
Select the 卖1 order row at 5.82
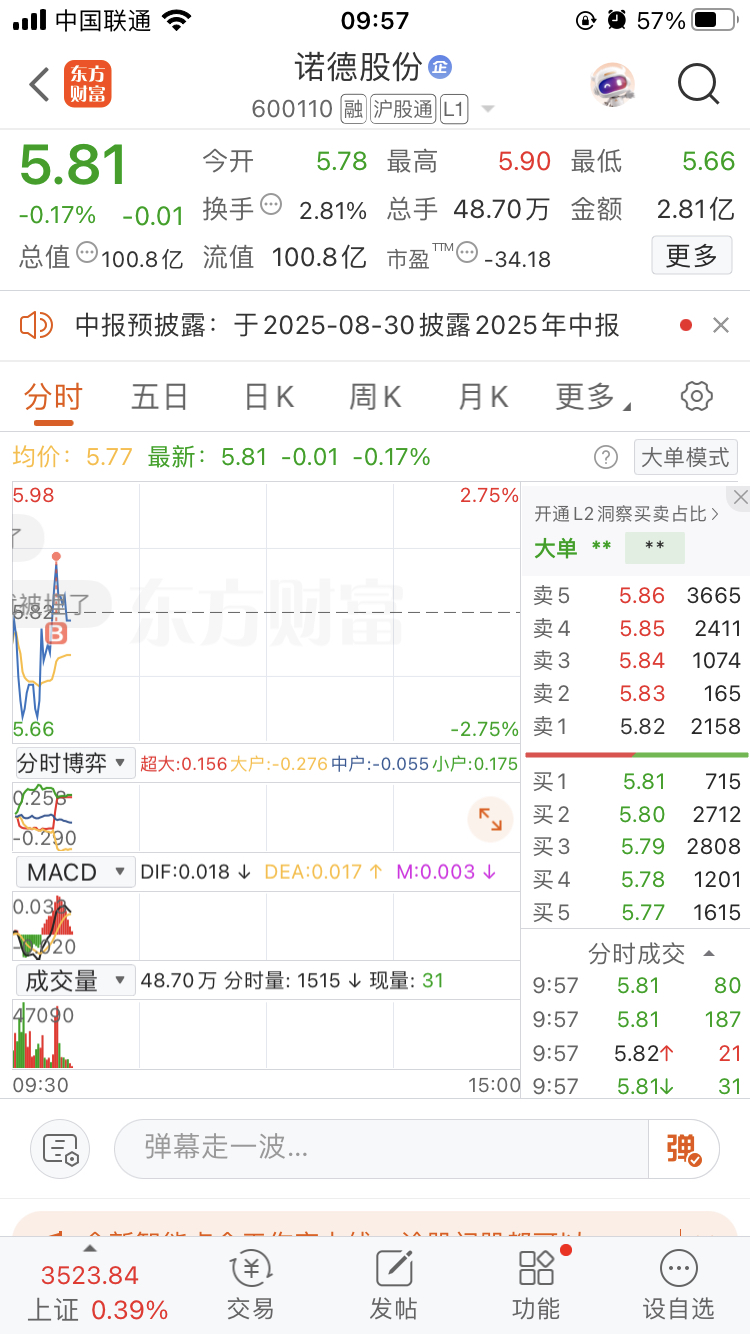(x=636, y=727)
